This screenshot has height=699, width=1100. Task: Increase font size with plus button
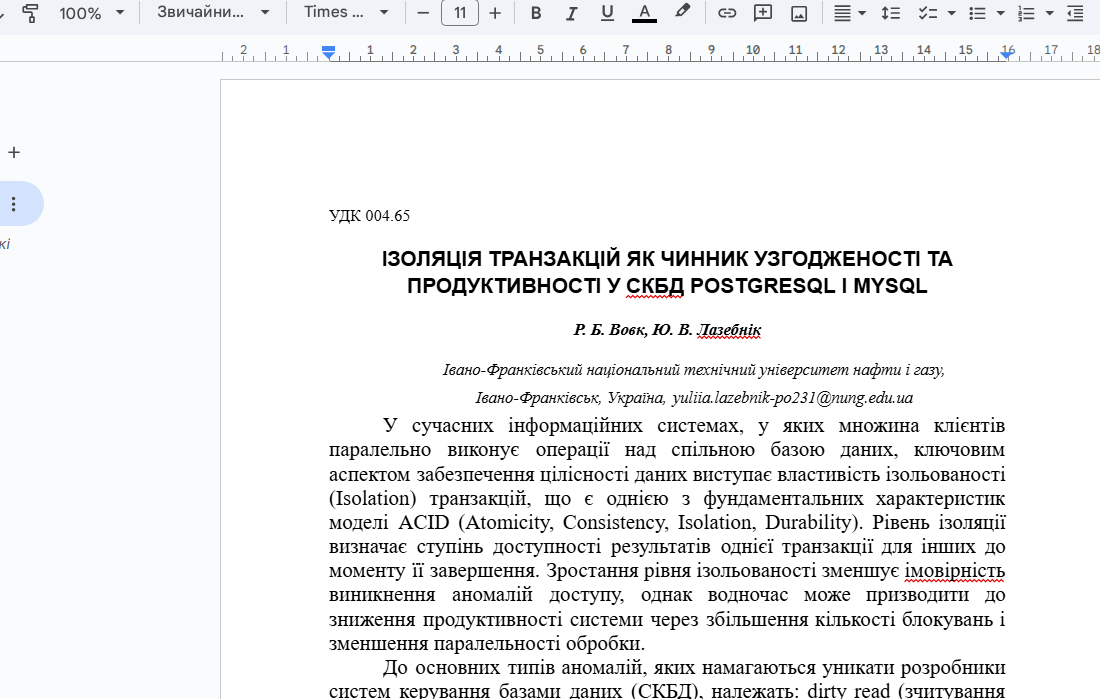pyautogui.click(x=495, y=13)
